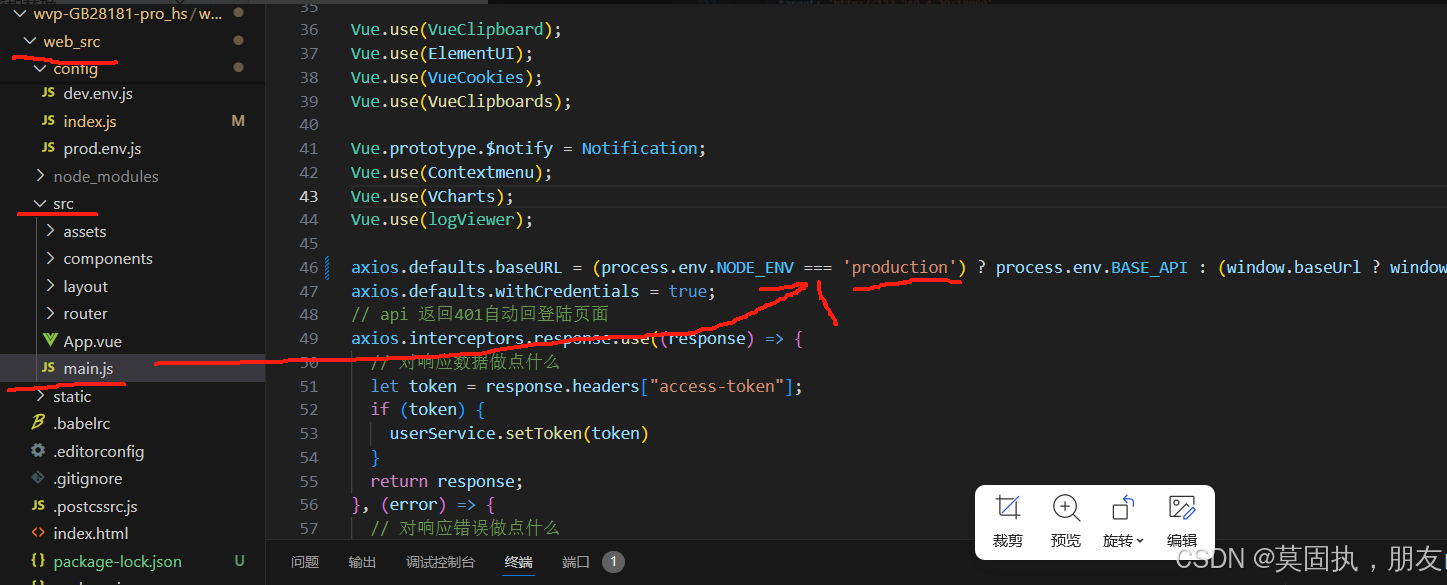Click the git icon beside .gitignore
The image size is (1447, 585).
38,478
